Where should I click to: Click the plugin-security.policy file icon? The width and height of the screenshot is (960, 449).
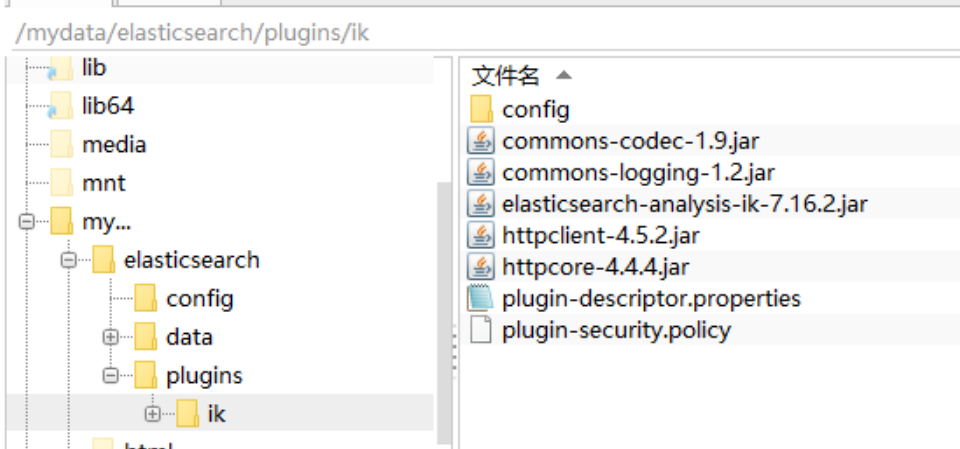[482, 330]
